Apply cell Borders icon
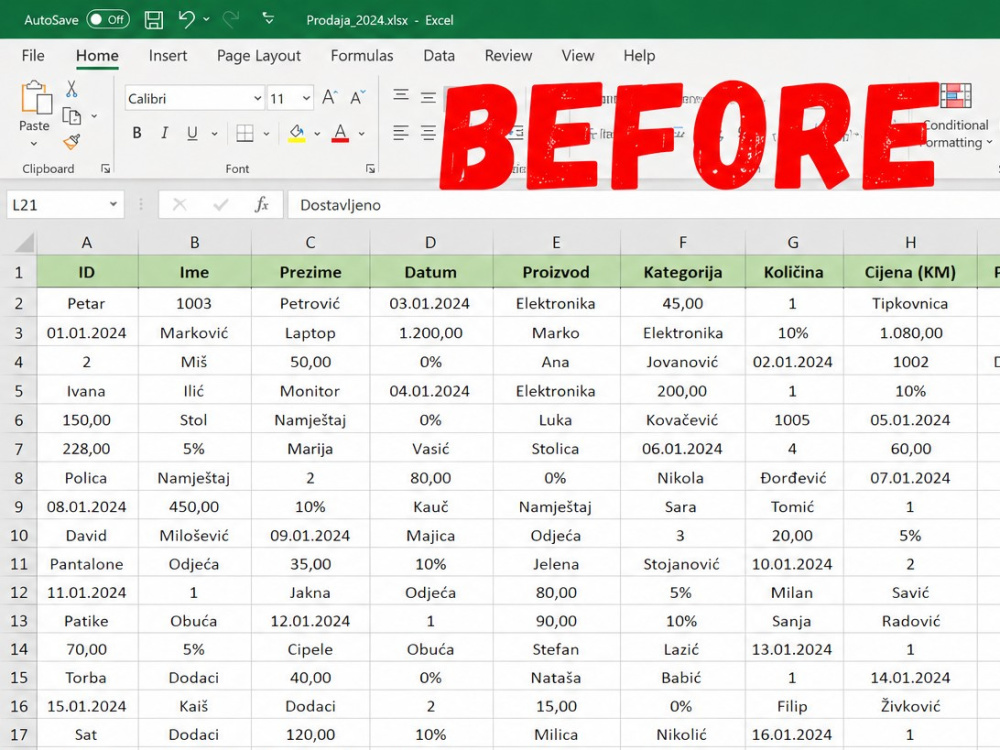The width and height of the screenshot is (1000, 750). (x=245, y=133)
